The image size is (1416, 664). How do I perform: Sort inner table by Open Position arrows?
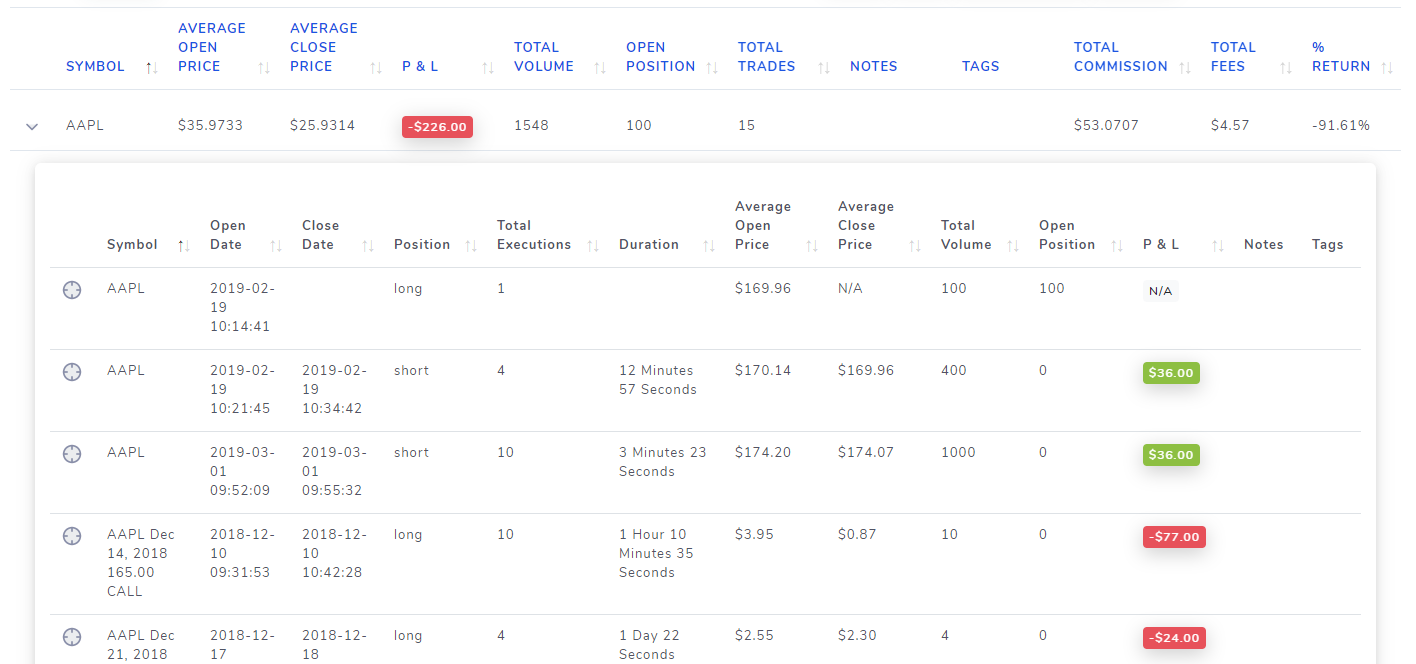(x=1116, y=245)
